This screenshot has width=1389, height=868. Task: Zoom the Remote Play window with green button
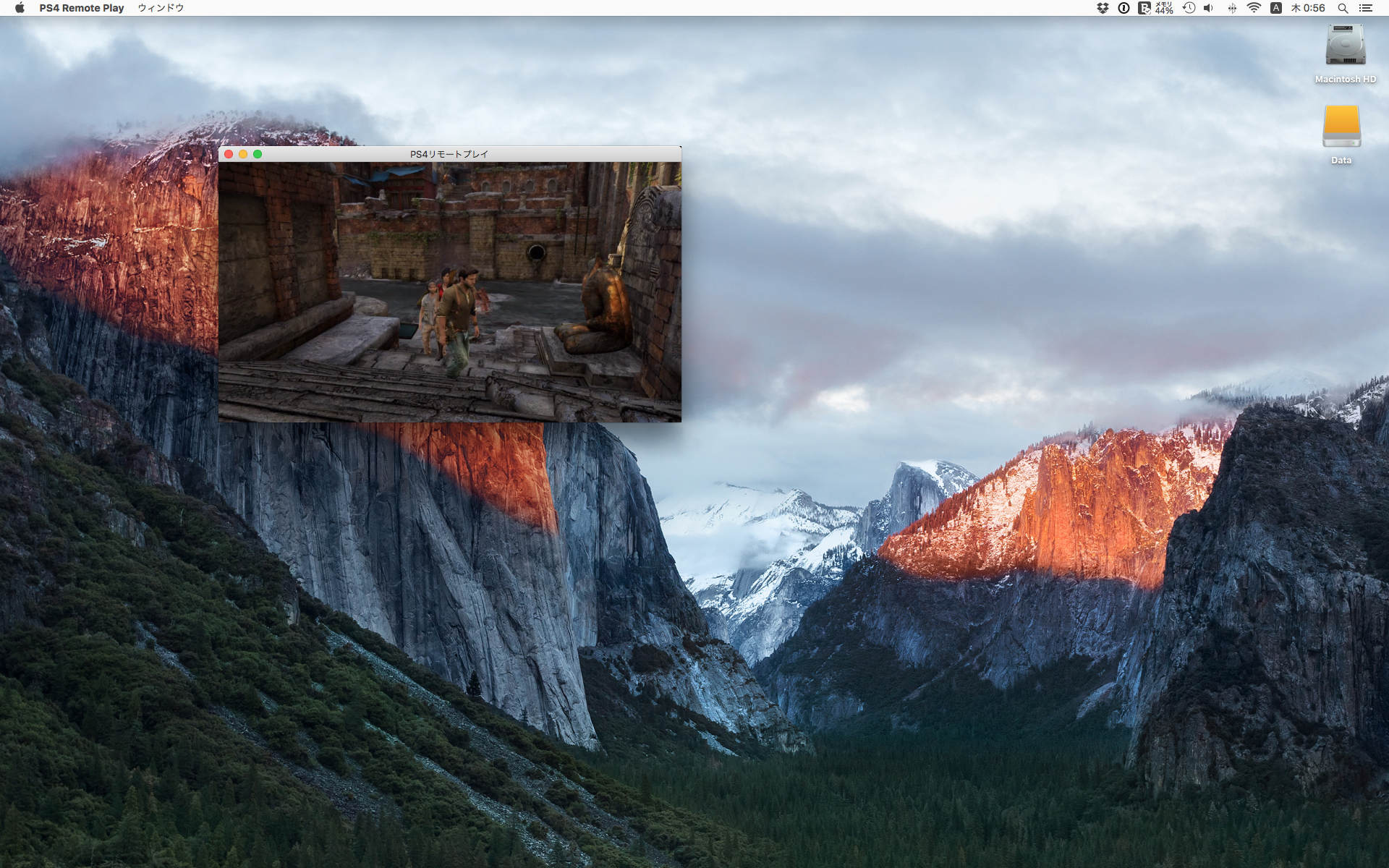(x=258, y=154)
